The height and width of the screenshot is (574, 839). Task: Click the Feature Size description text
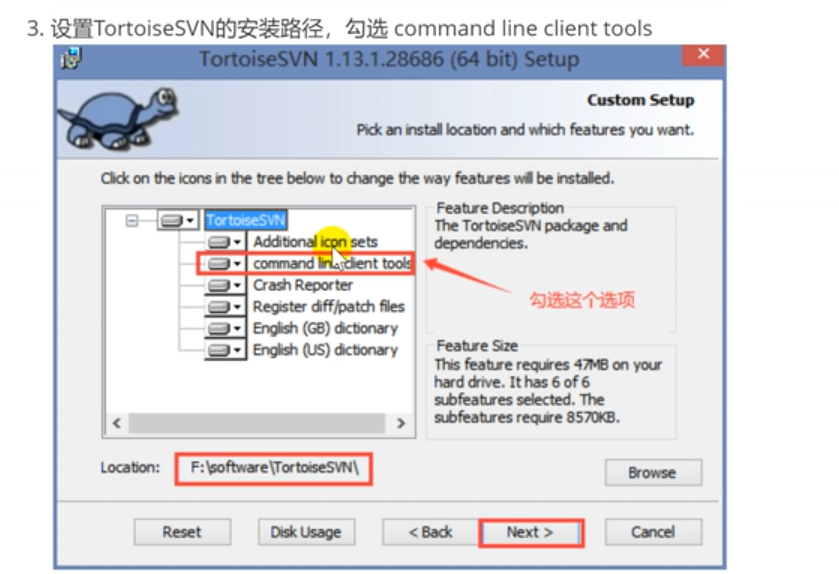click(x=548, y=391)
